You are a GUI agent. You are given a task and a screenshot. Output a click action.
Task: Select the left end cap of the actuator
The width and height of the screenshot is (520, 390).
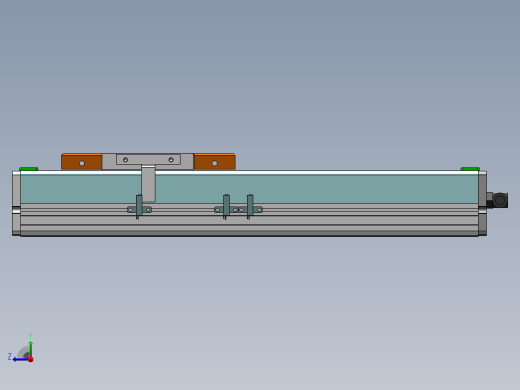click(16, 203)
